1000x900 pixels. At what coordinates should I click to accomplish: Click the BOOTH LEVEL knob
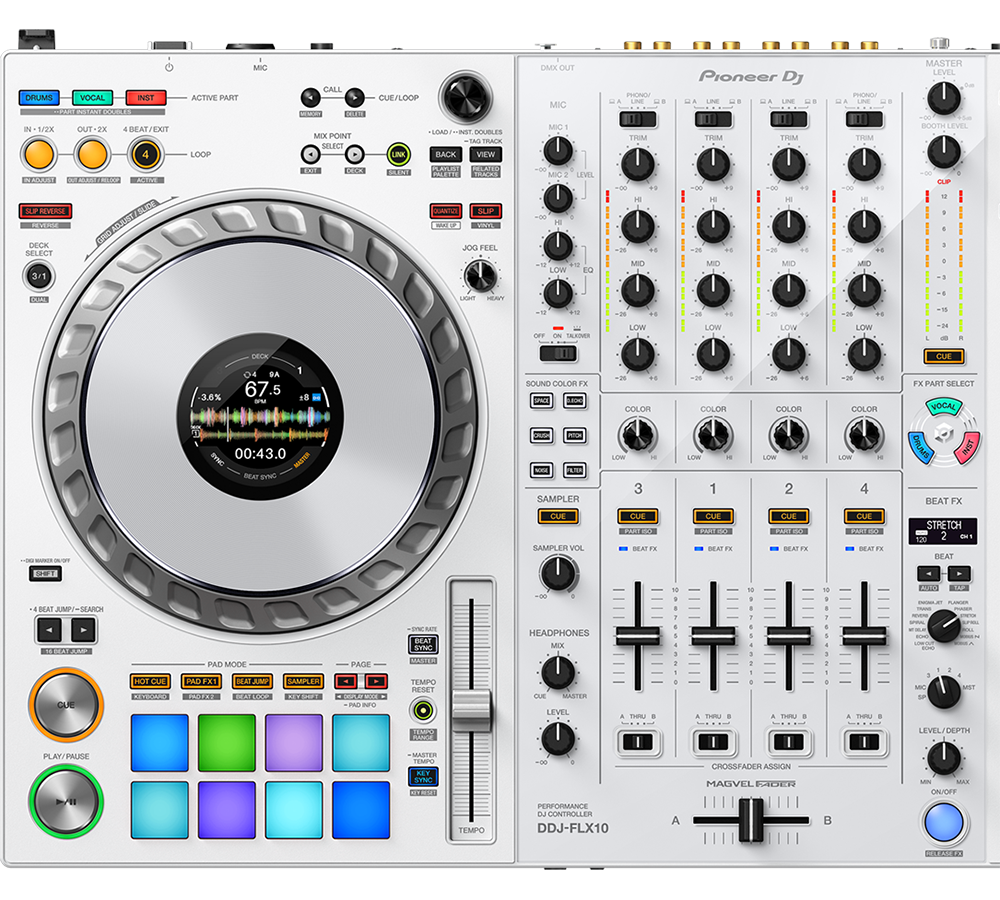click(x=944, y=151)
